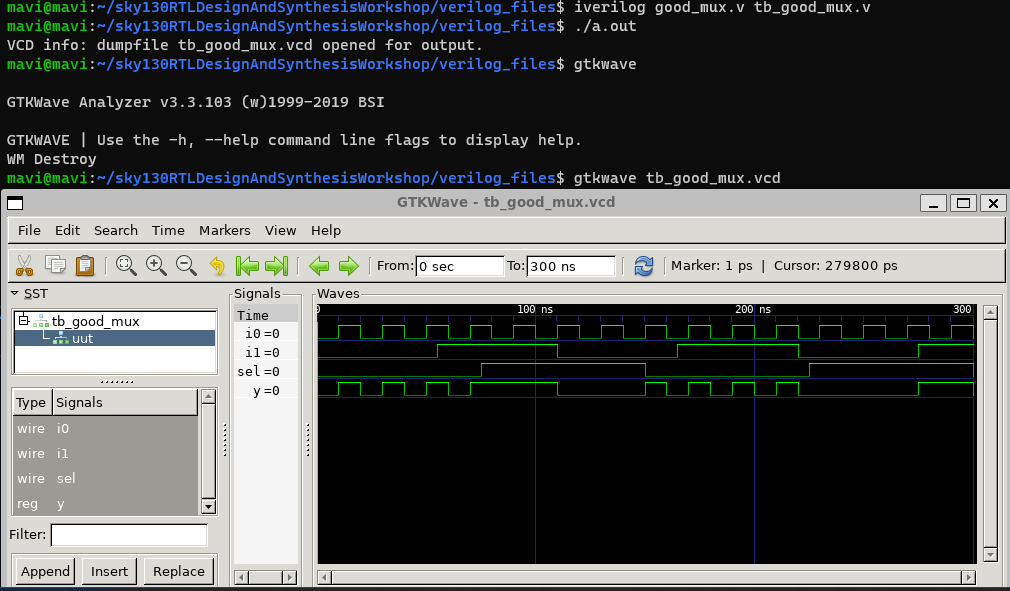Click the Zoom Undo yellow arrow icon

pyautogui.click(x=218, y=265)
